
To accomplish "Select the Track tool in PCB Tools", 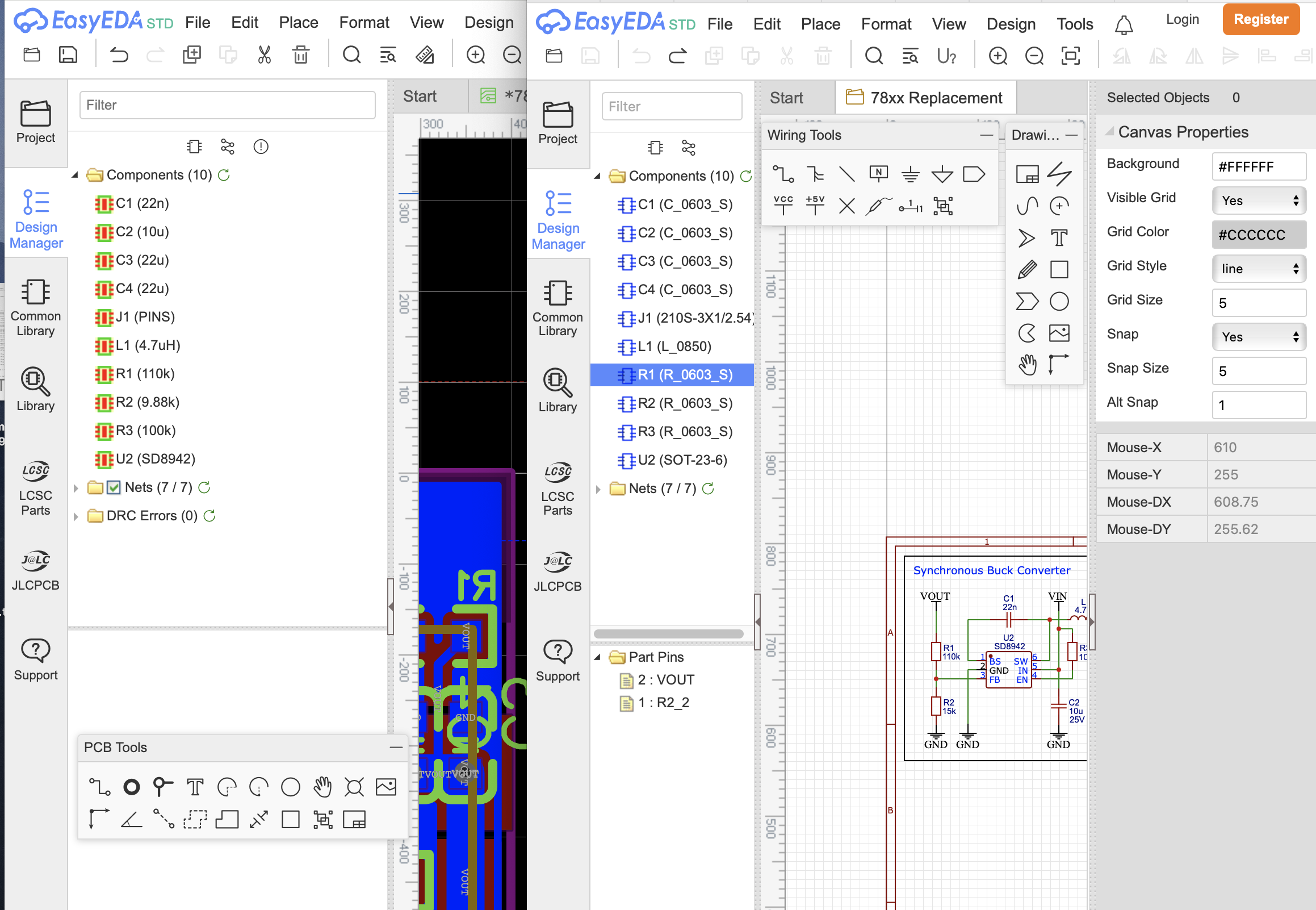I will tap(100, 787).
